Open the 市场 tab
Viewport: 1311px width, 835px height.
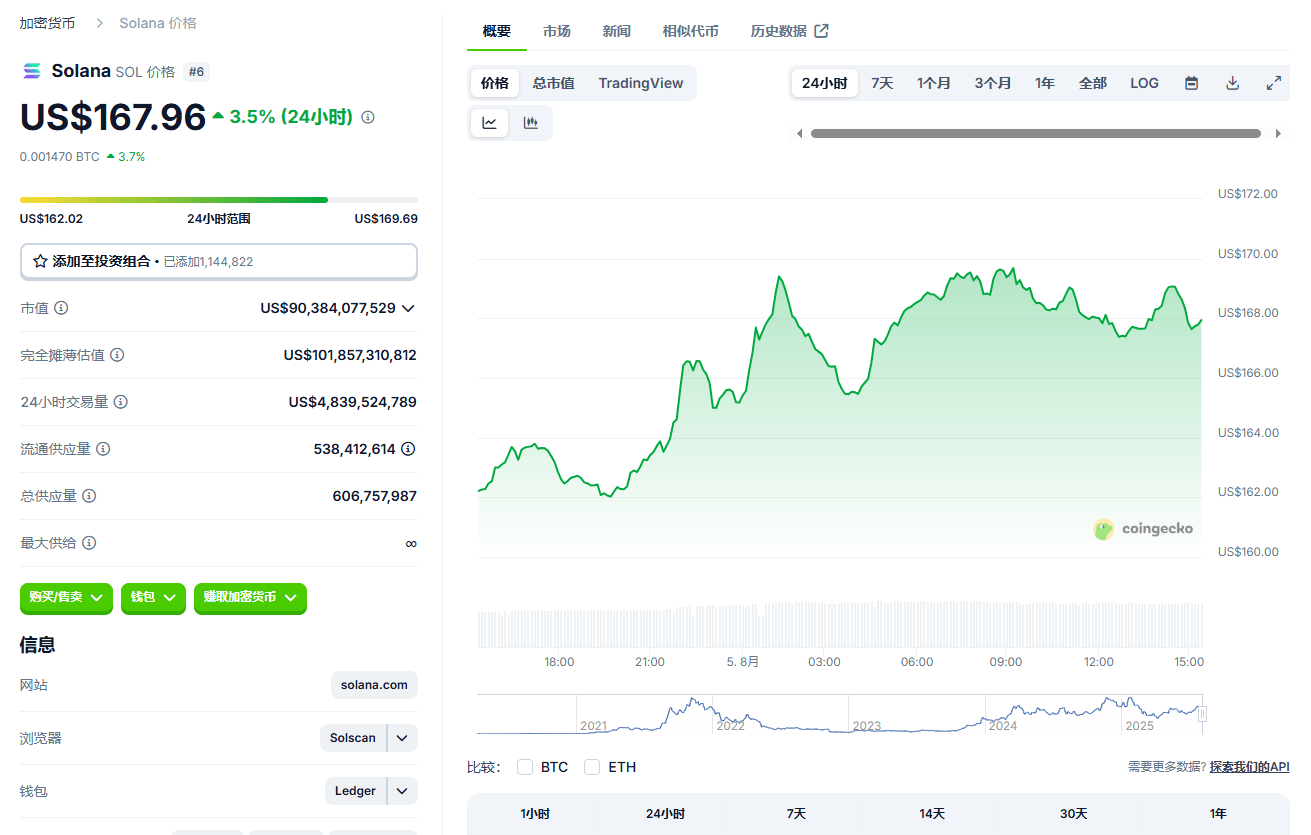tap(557, 31)
